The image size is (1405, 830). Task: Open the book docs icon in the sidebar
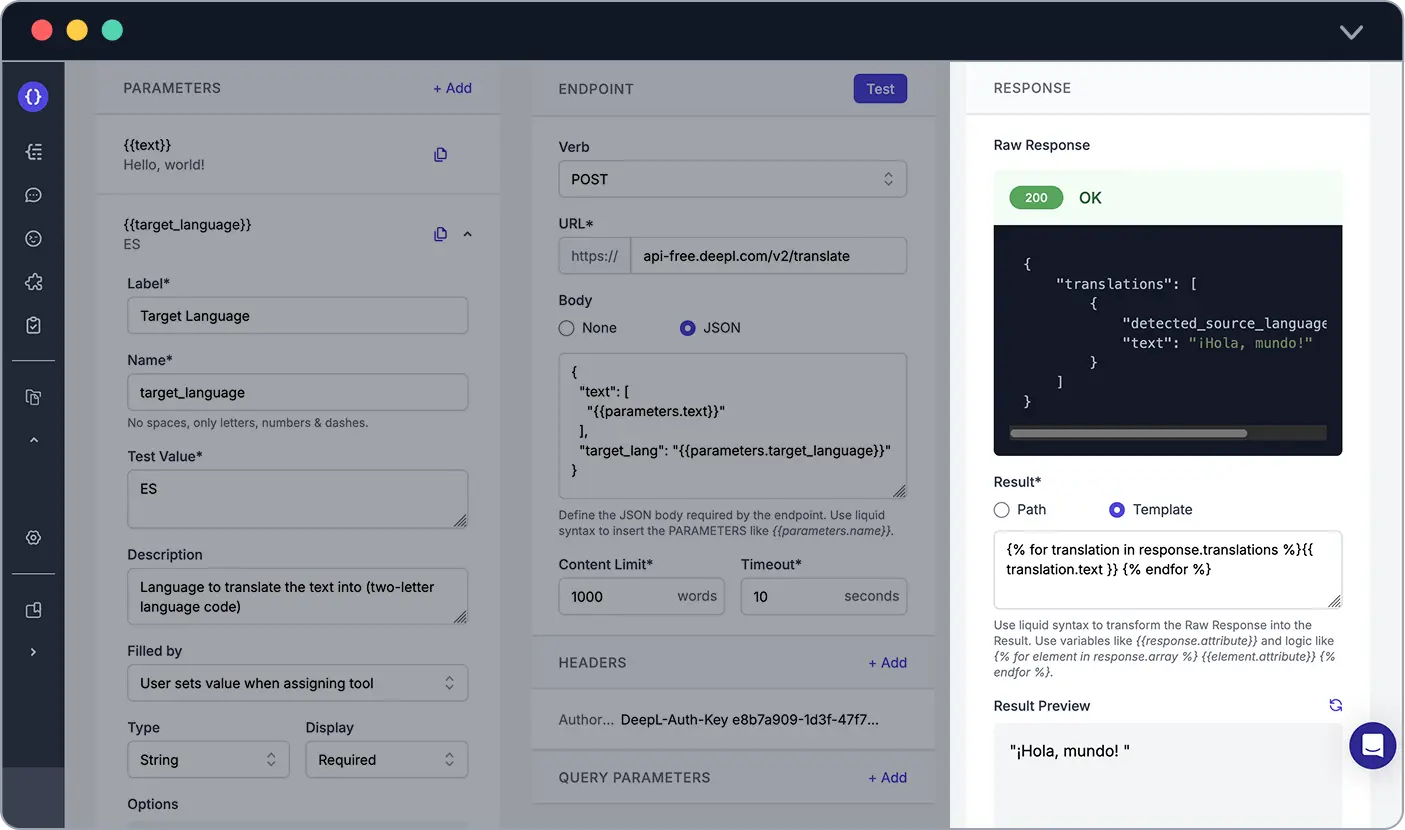pyautogui.click(x=34, y=610)
